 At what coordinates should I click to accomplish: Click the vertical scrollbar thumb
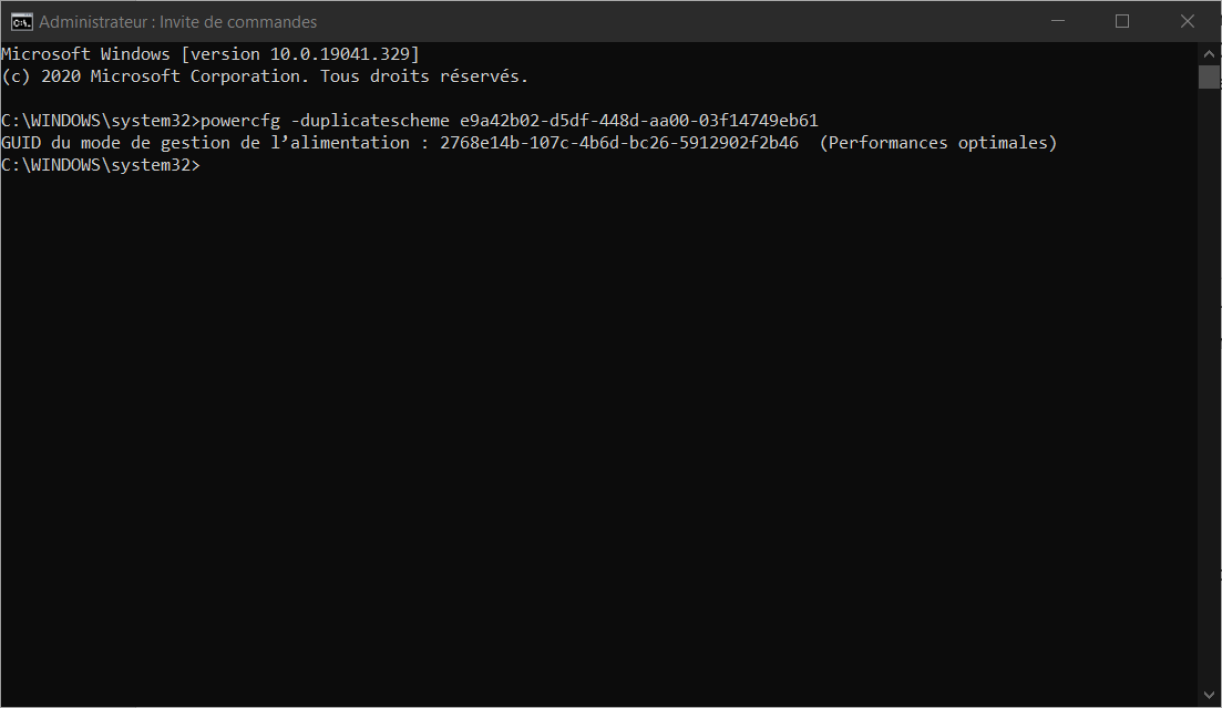tap(1209, 77)
